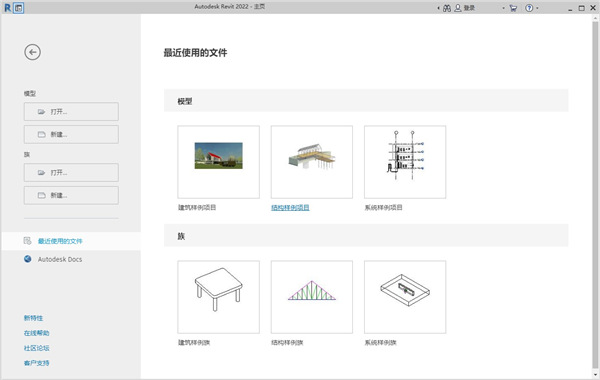This screenshot has height=380, width=600.
Task: Collapse the info center arrow left of binoculars
Action: pos(439,8)
